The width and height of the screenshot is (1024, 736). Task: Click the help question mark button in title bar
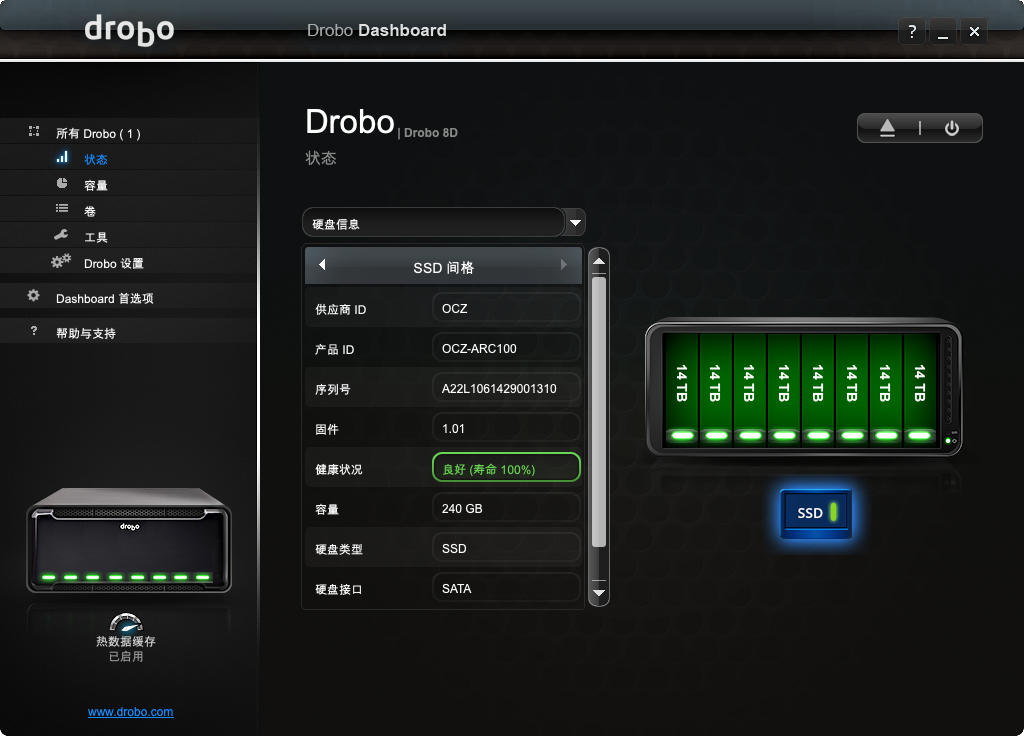pyautogui.click(x=912, y=31)
